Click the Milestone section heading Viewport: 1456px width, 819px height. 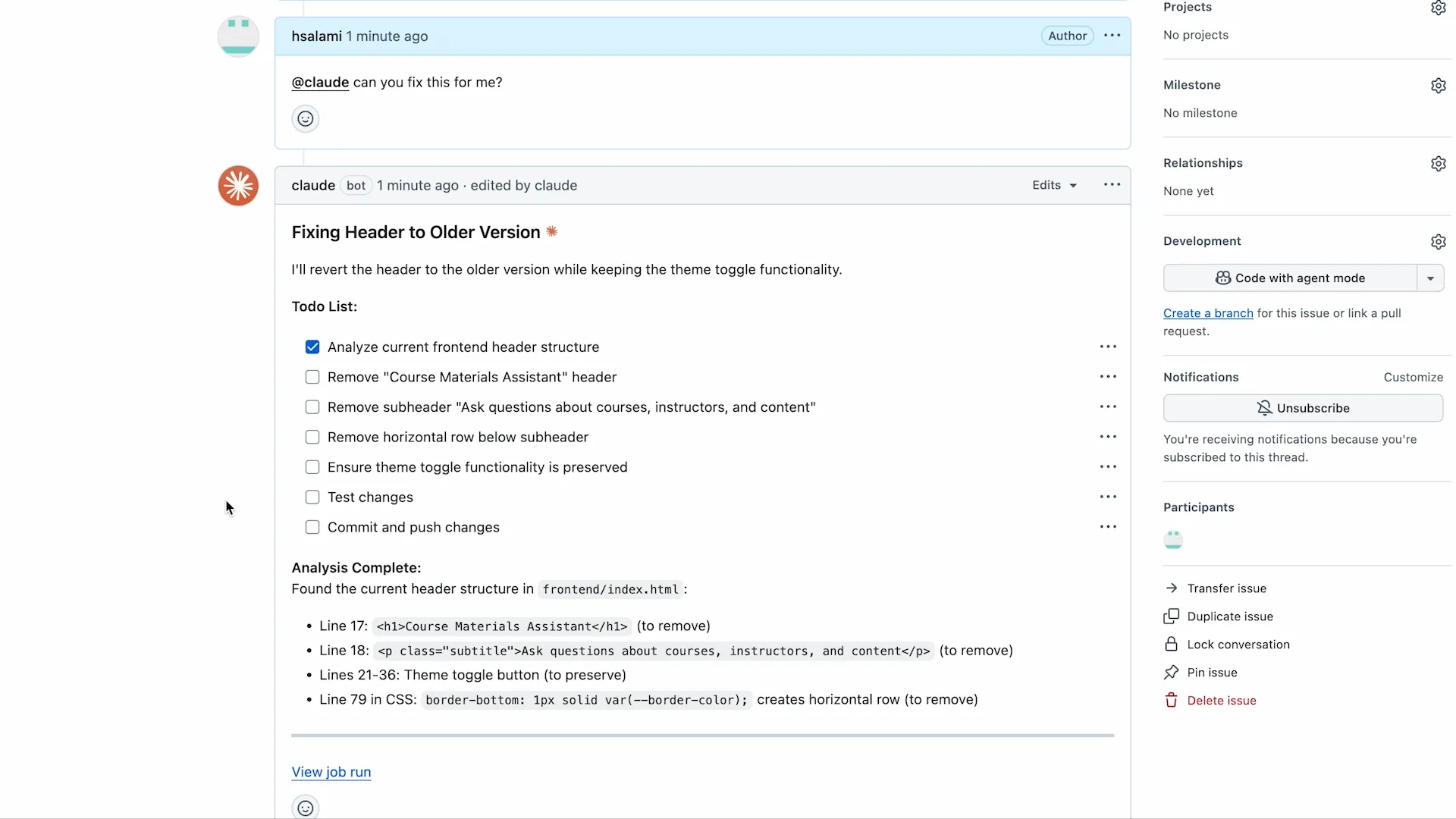1191,86
